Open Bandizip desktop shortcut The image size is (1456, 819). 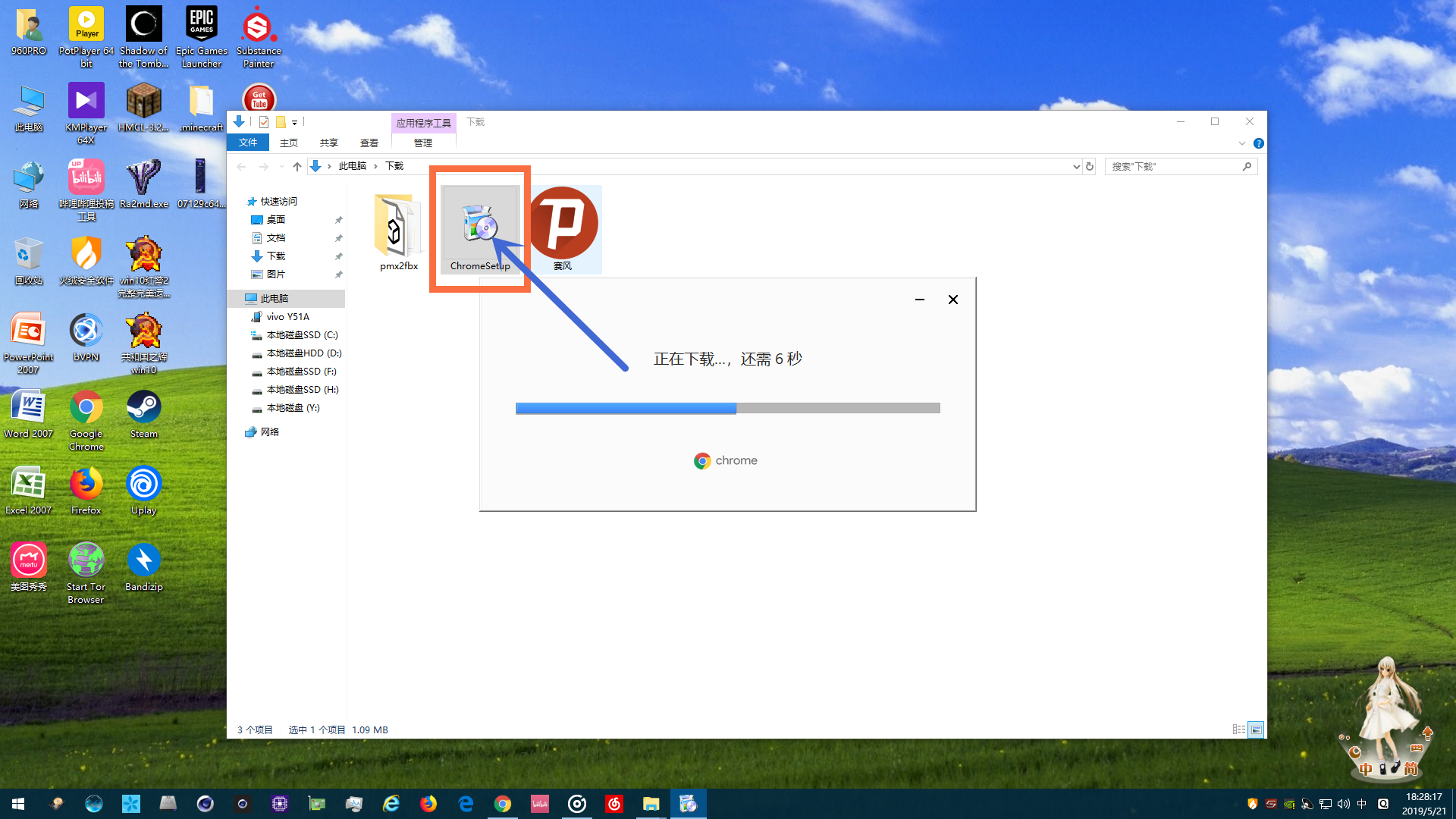(143, 566)
